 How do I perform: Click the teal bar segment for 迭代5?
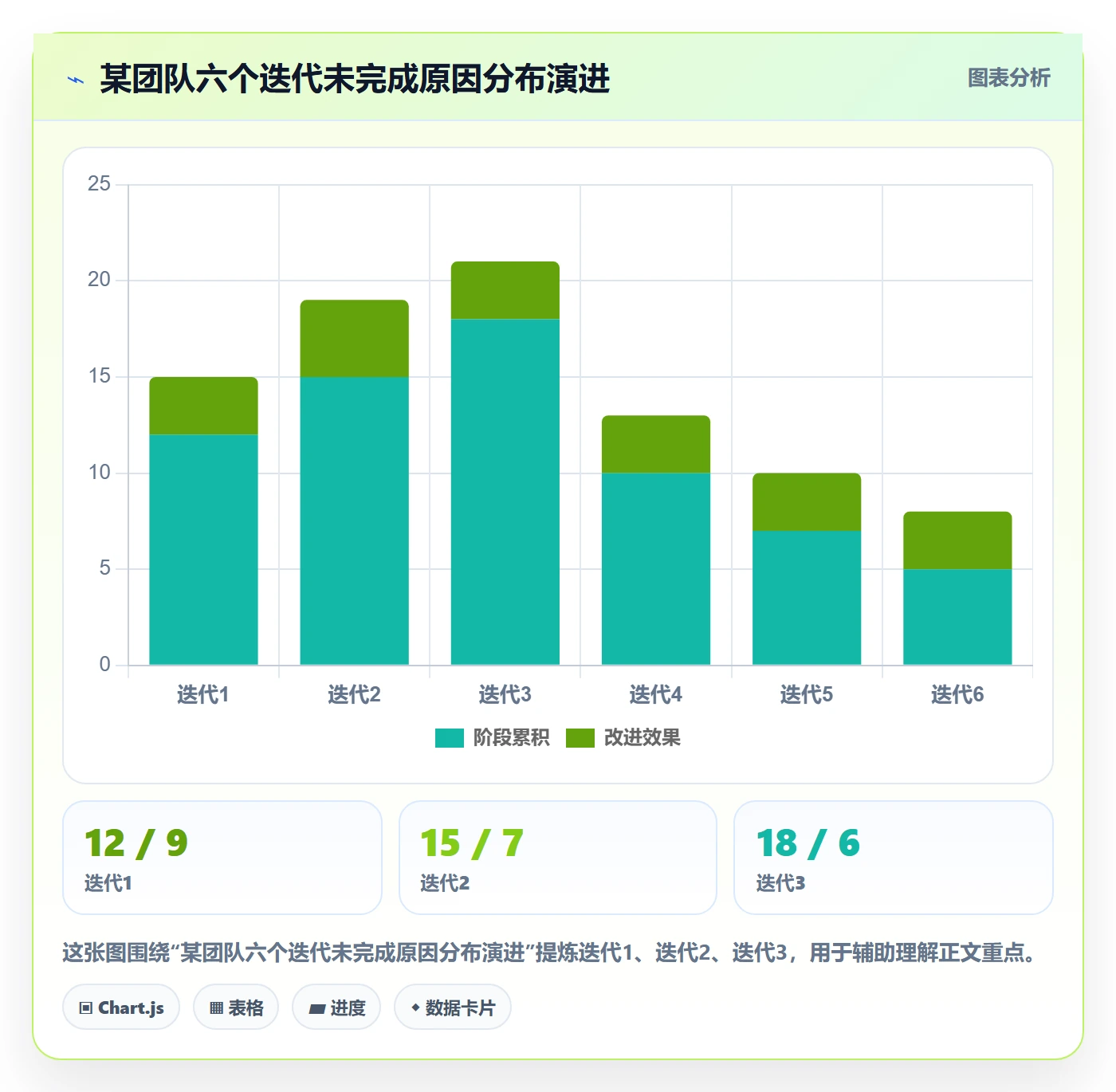(807, 598)
